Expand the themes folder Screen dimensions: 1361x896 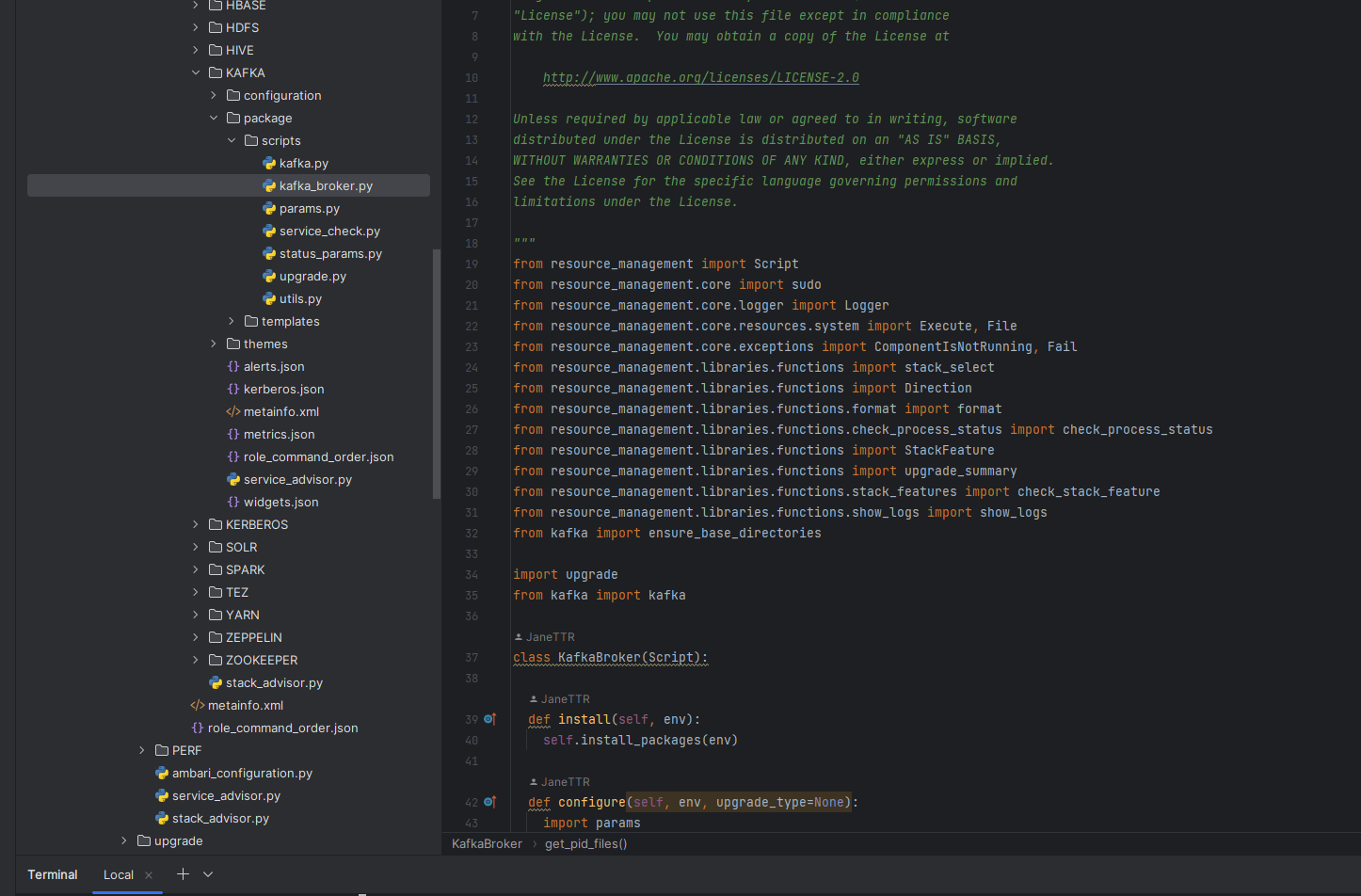(214, 344)
